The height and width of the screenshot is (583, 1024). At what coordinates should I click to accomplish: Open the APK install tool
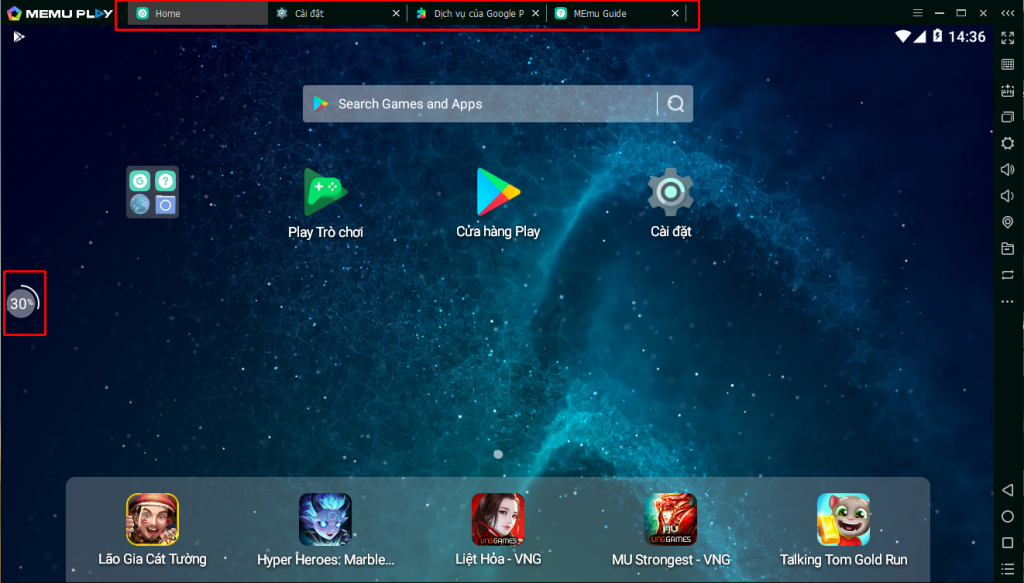[x=1008, y=91]
